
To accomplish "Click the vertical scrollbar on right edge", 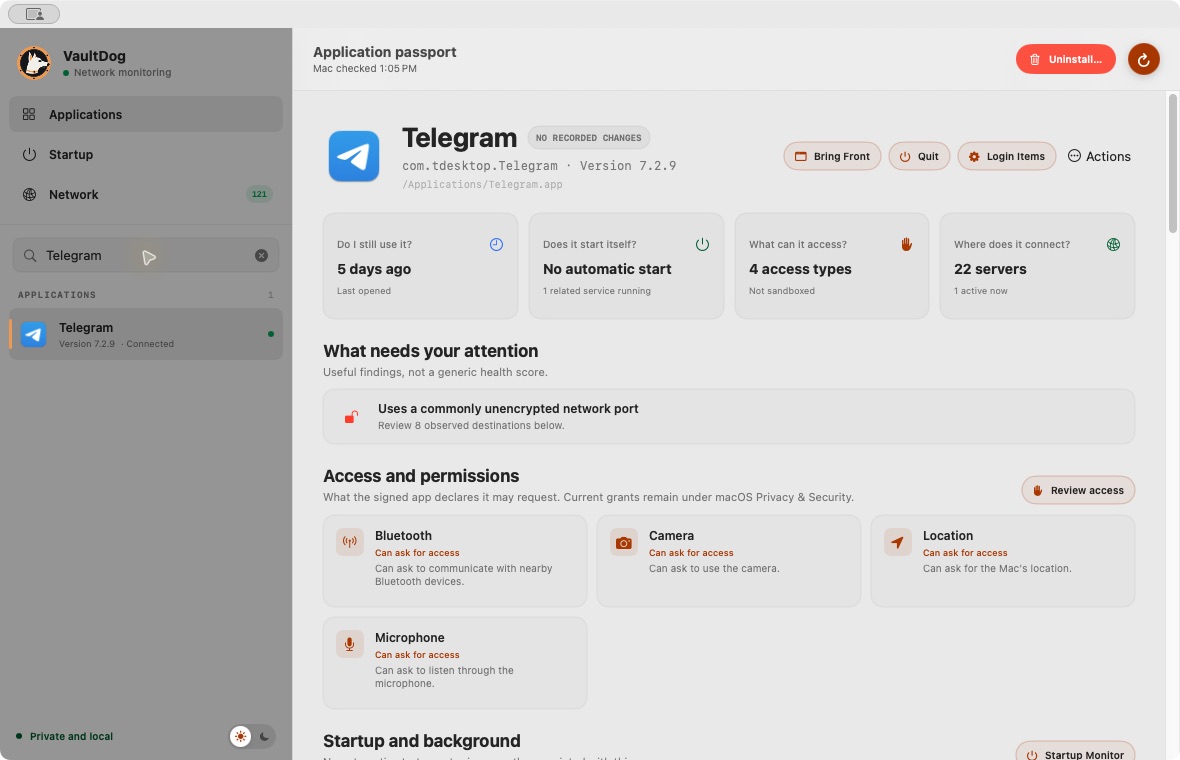I will click(1172, 163).
